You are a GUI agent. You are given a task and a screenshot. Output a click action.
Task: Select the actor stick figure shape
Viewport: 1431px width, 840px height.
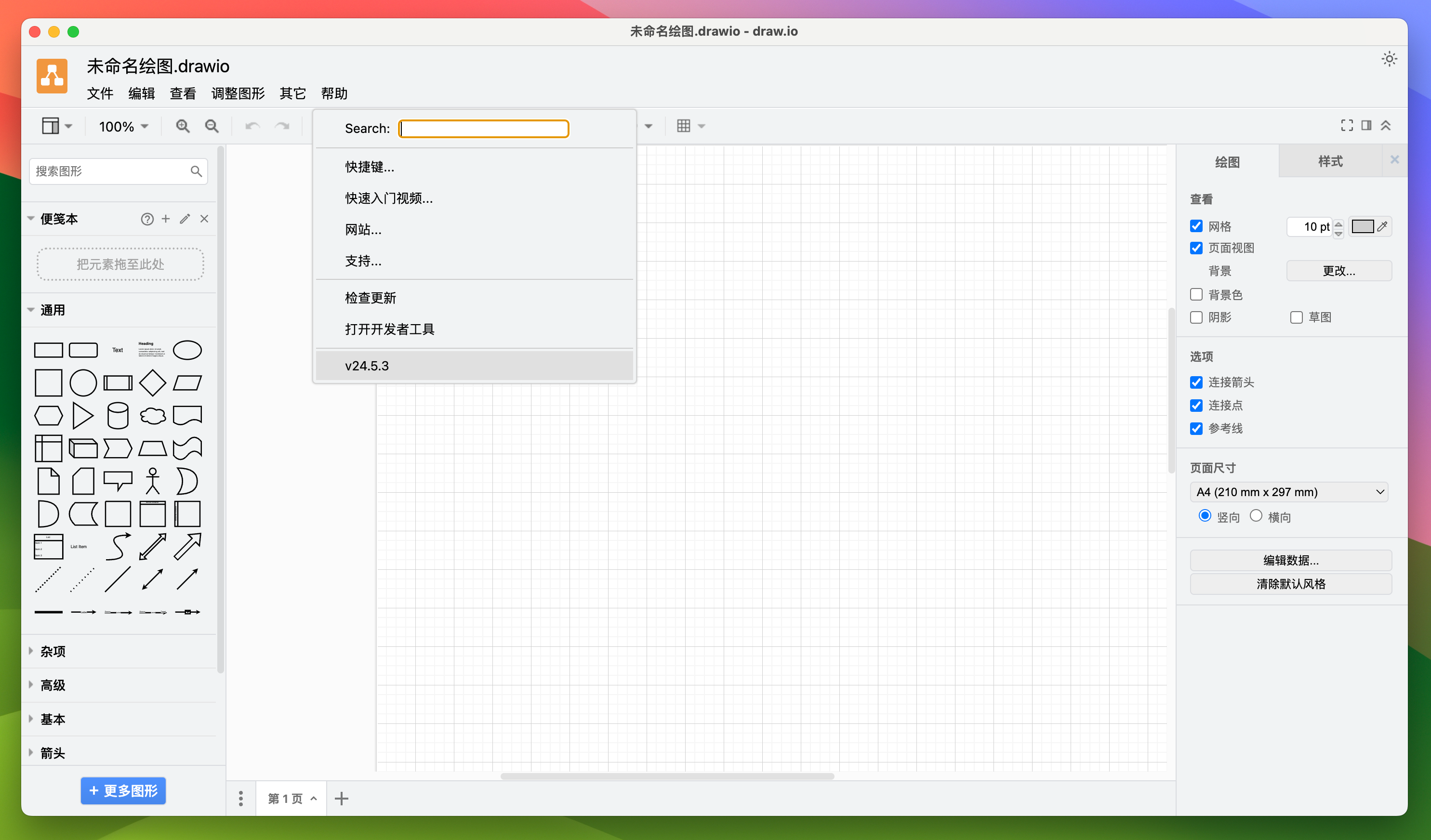click(153, 481)
